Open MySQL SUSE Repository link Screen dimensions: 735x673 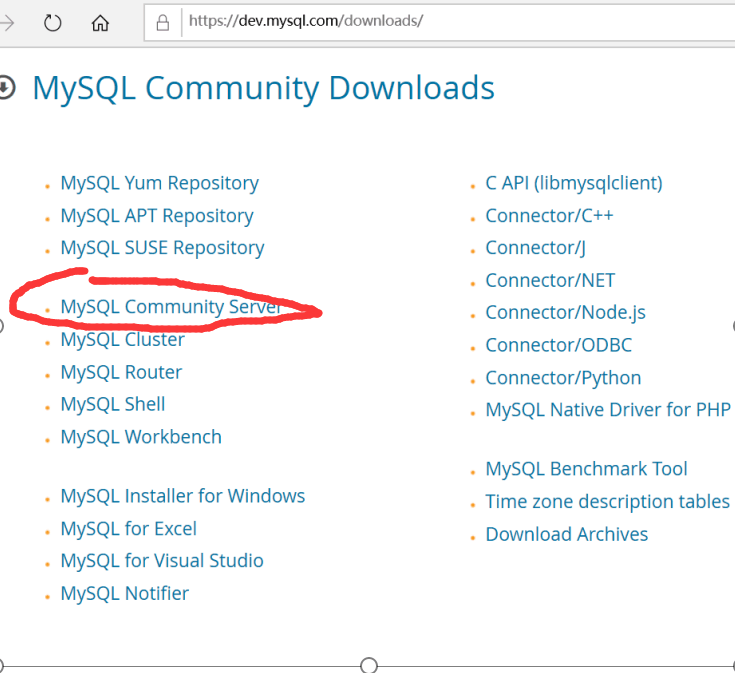tap(162, 248)
